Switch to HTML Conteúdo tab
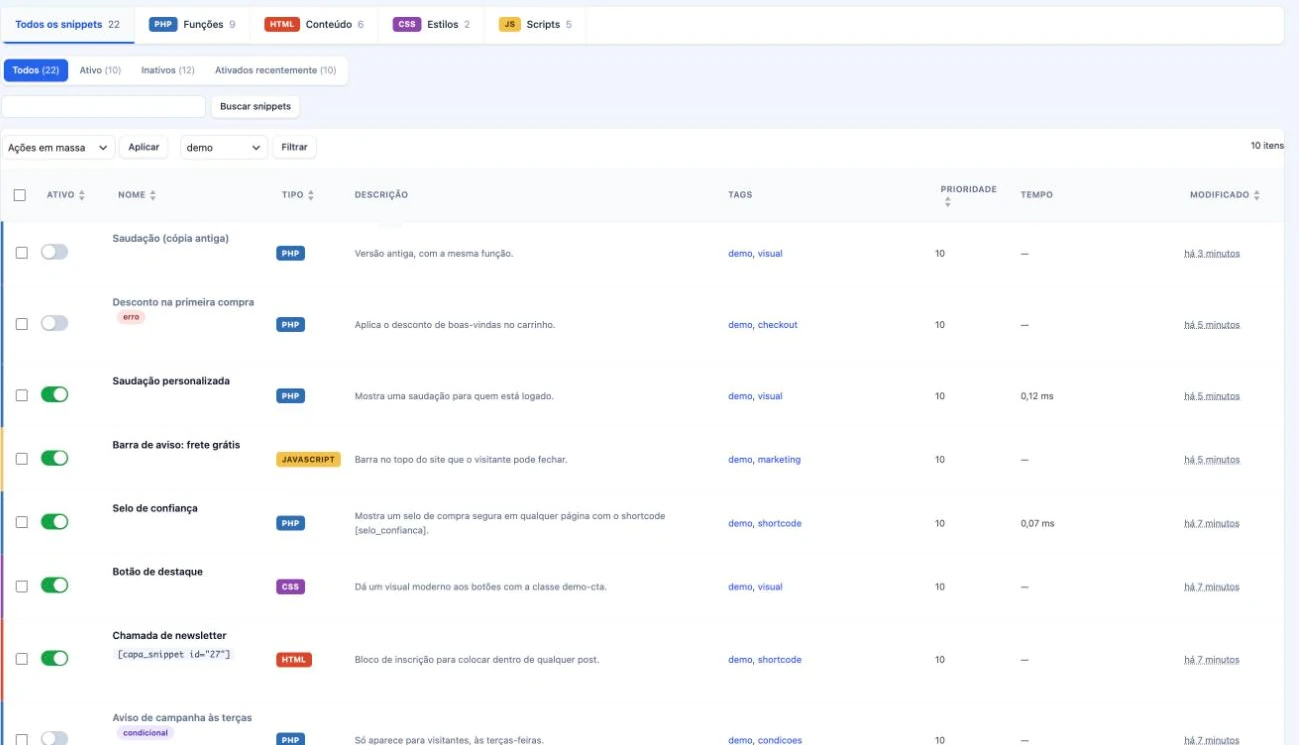 point(314,24)
